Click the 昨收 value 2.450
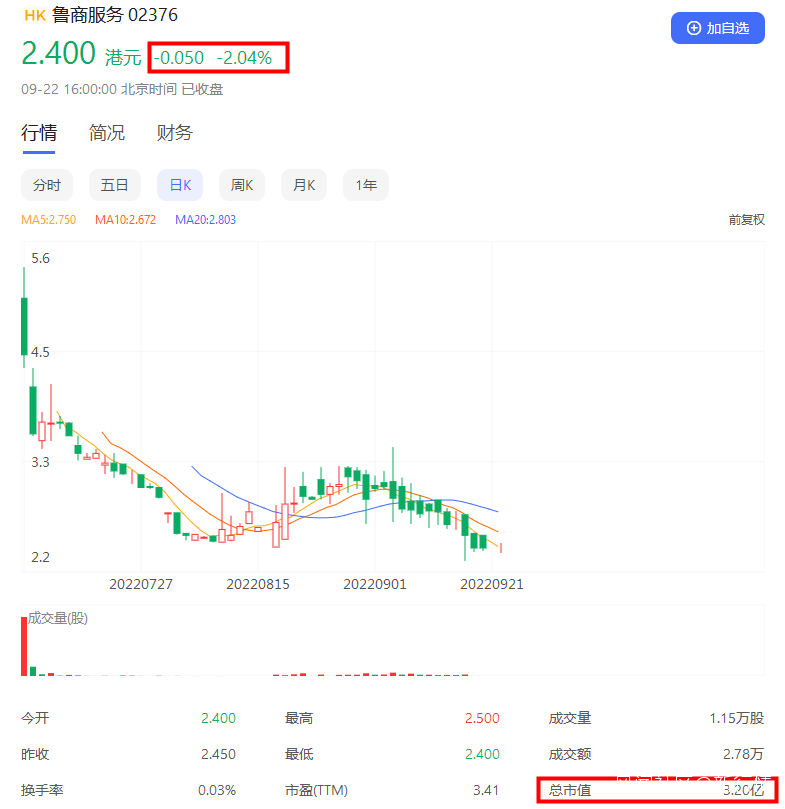 coord(218,754)
